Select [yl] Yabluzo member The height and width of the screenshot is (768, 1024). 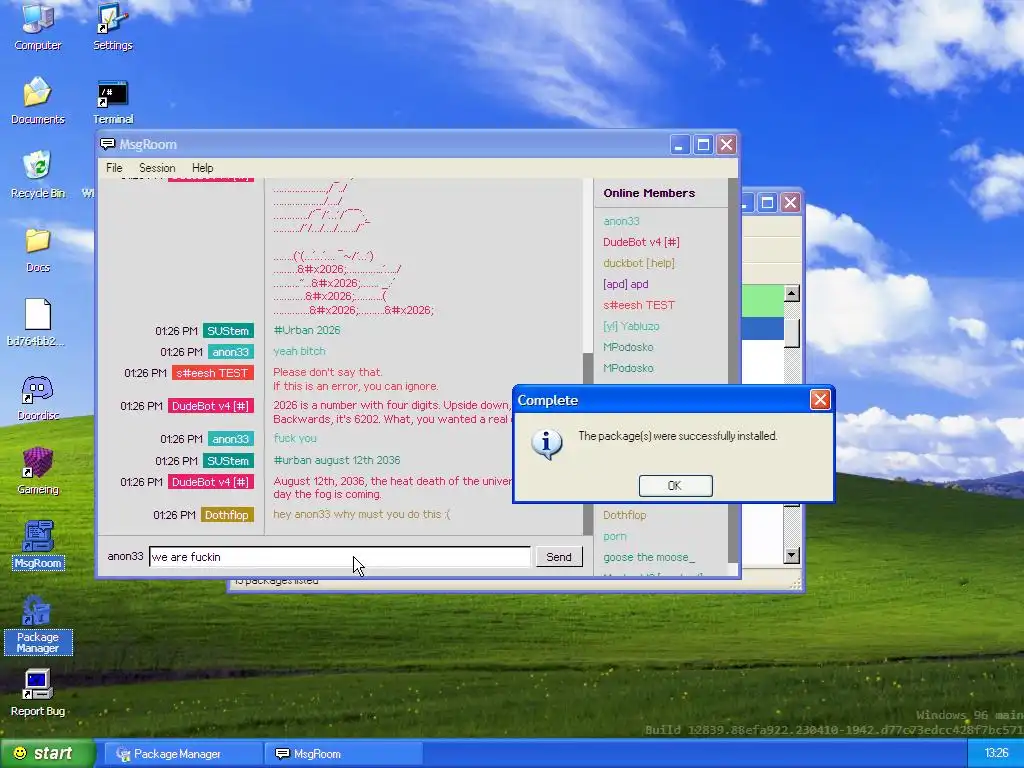coord(631,325)
